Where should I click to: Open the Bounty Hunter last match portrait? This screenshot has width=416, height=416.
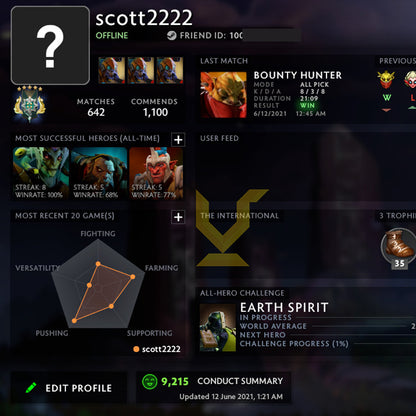pyautogui.click(x=223, y=95)
